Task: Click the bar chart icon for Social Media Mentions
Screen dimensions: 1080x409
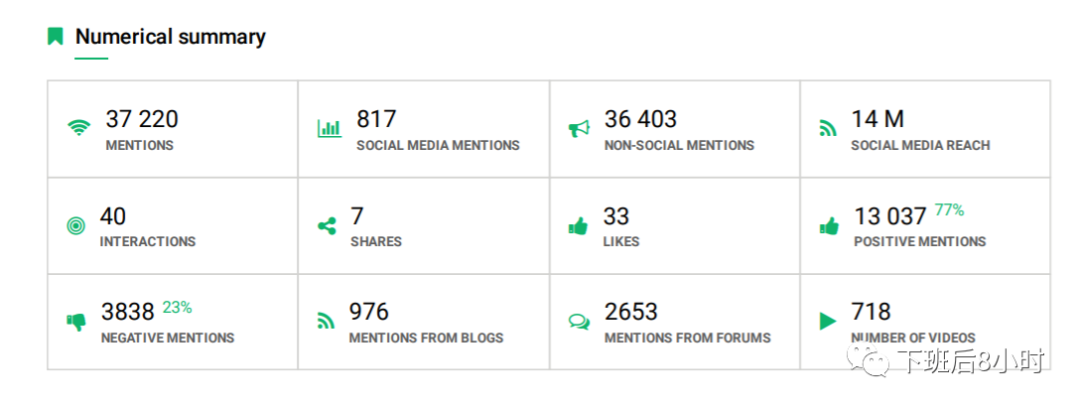Action: [329, 128]
